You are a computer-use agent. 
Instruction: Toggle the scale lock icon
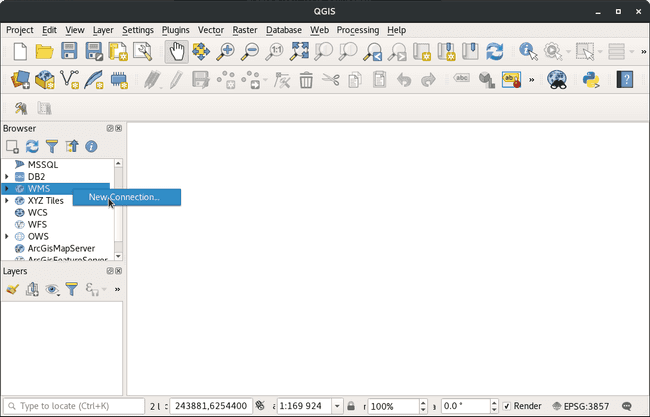pyautogui.click(x=351, y=406)
